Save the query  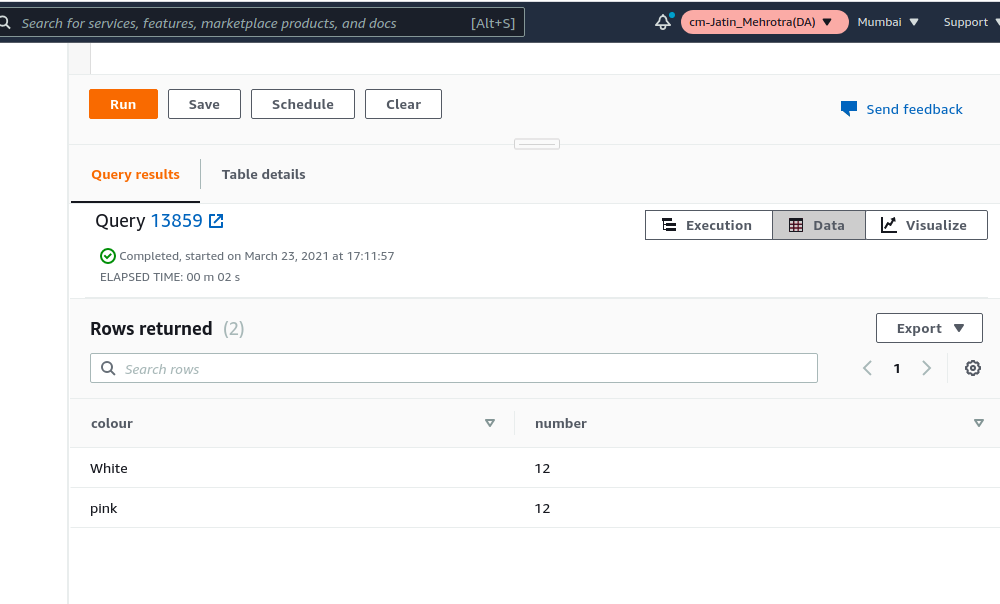pos(204,104)
